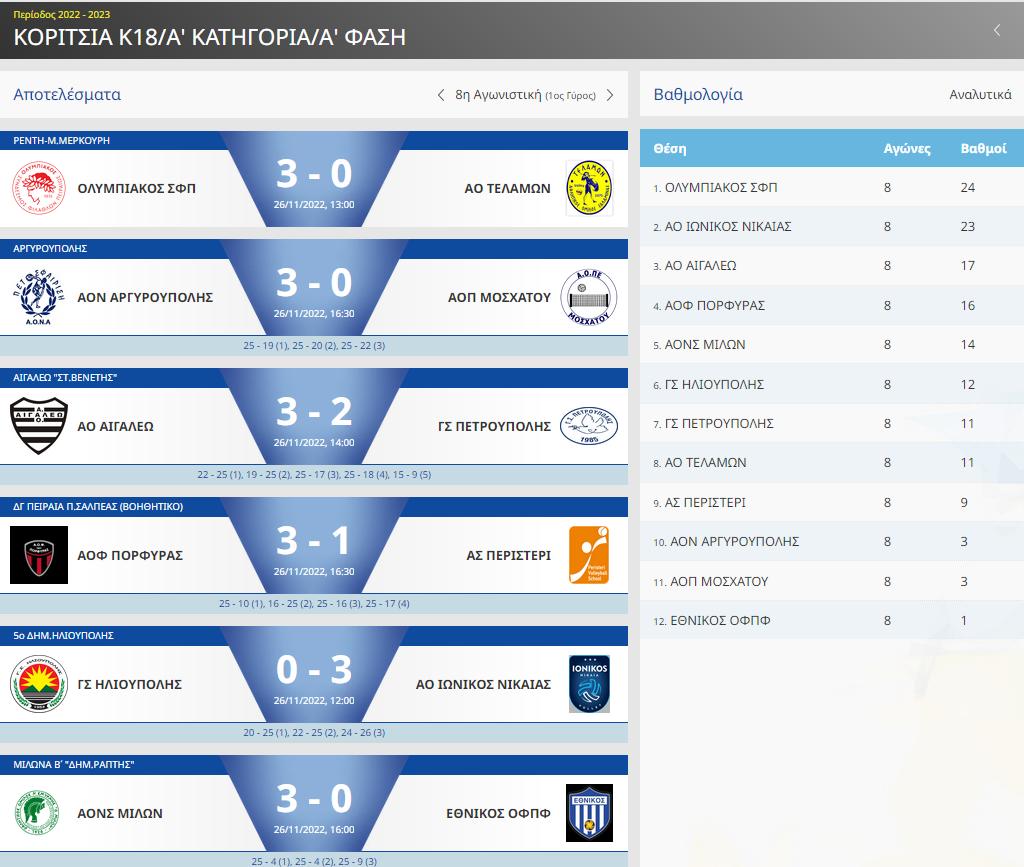Image resolution: width=1024 pixels, height=867 pixels.
Task: Open ΑΣ ΠΕΡΙΣΤΕΡΙ team name in results
Action: click(509, 556)
